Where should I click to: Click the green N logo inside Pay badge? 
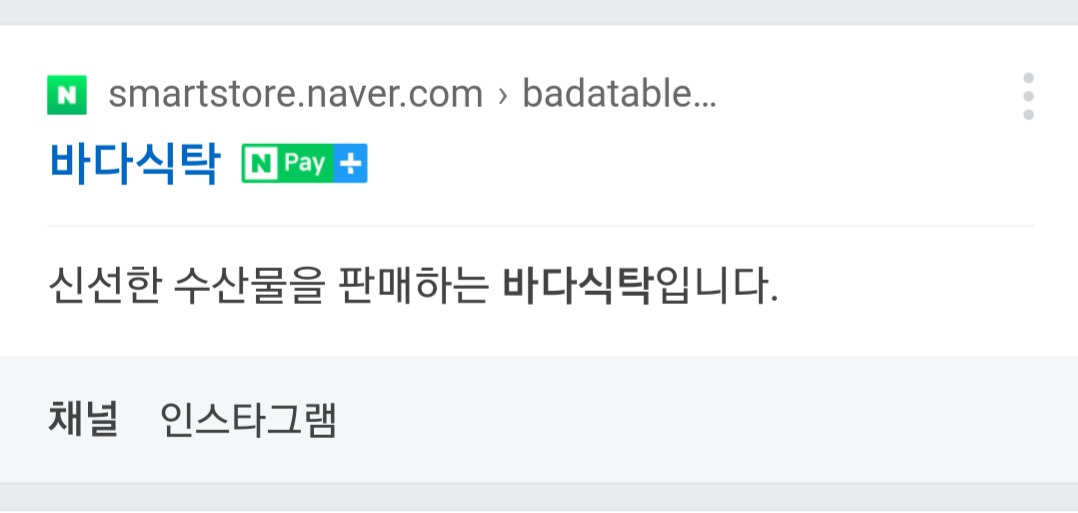pyautogui.click(x=261, y=164)
